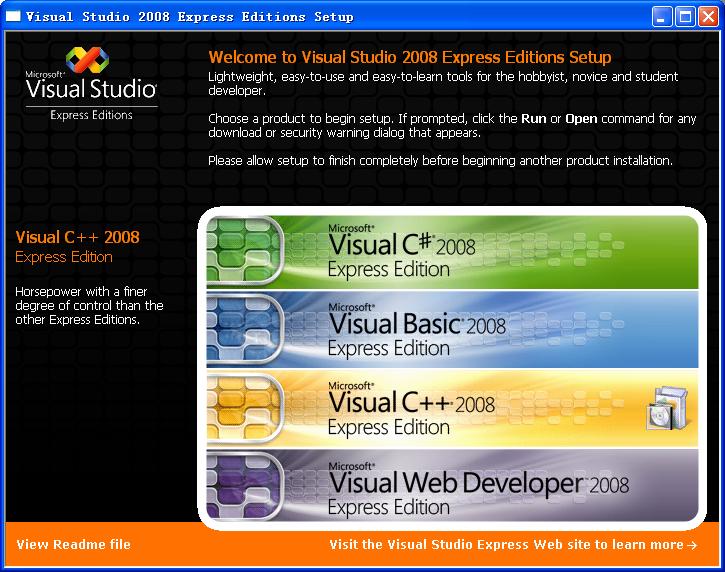Click the blue tile icon of Visual Basic
The height and width of the screenshot is (572, 725).
[245, 329]
